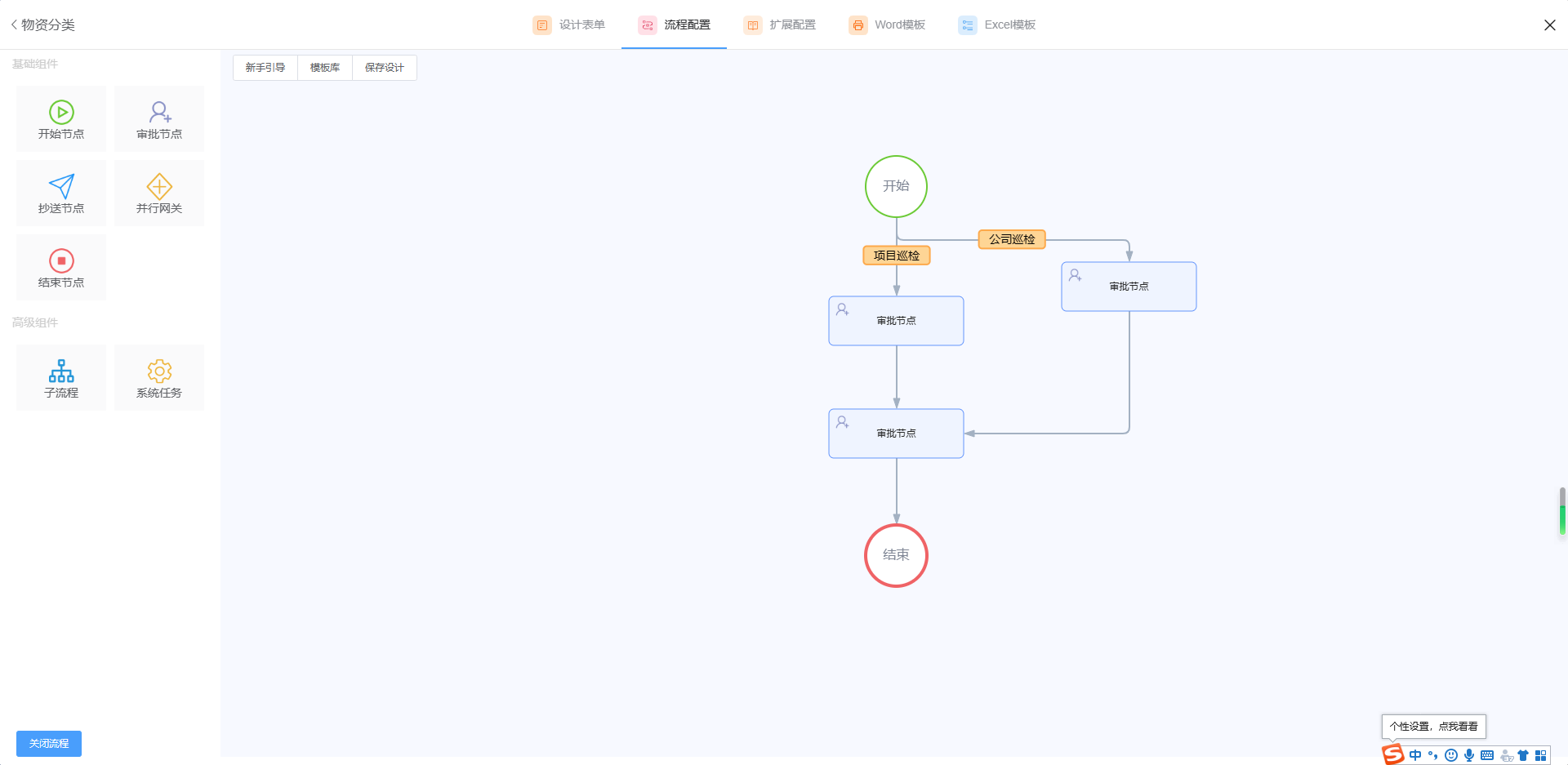Click the IME user account icon

1507,756
